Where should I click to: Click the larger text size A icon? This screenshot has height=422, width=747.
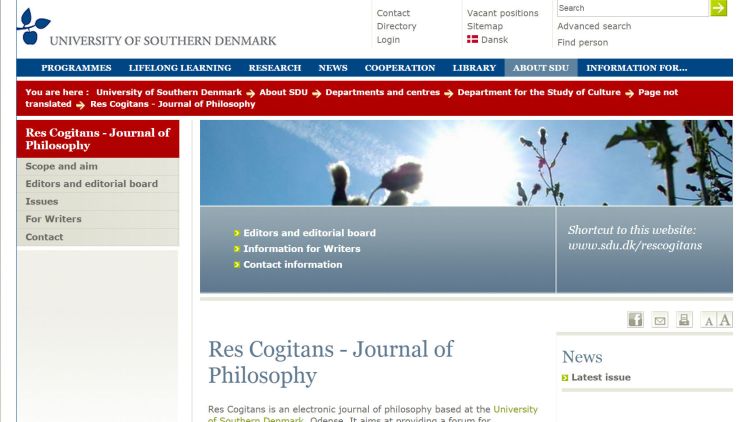pyautogui.click(x=725, y=319)
